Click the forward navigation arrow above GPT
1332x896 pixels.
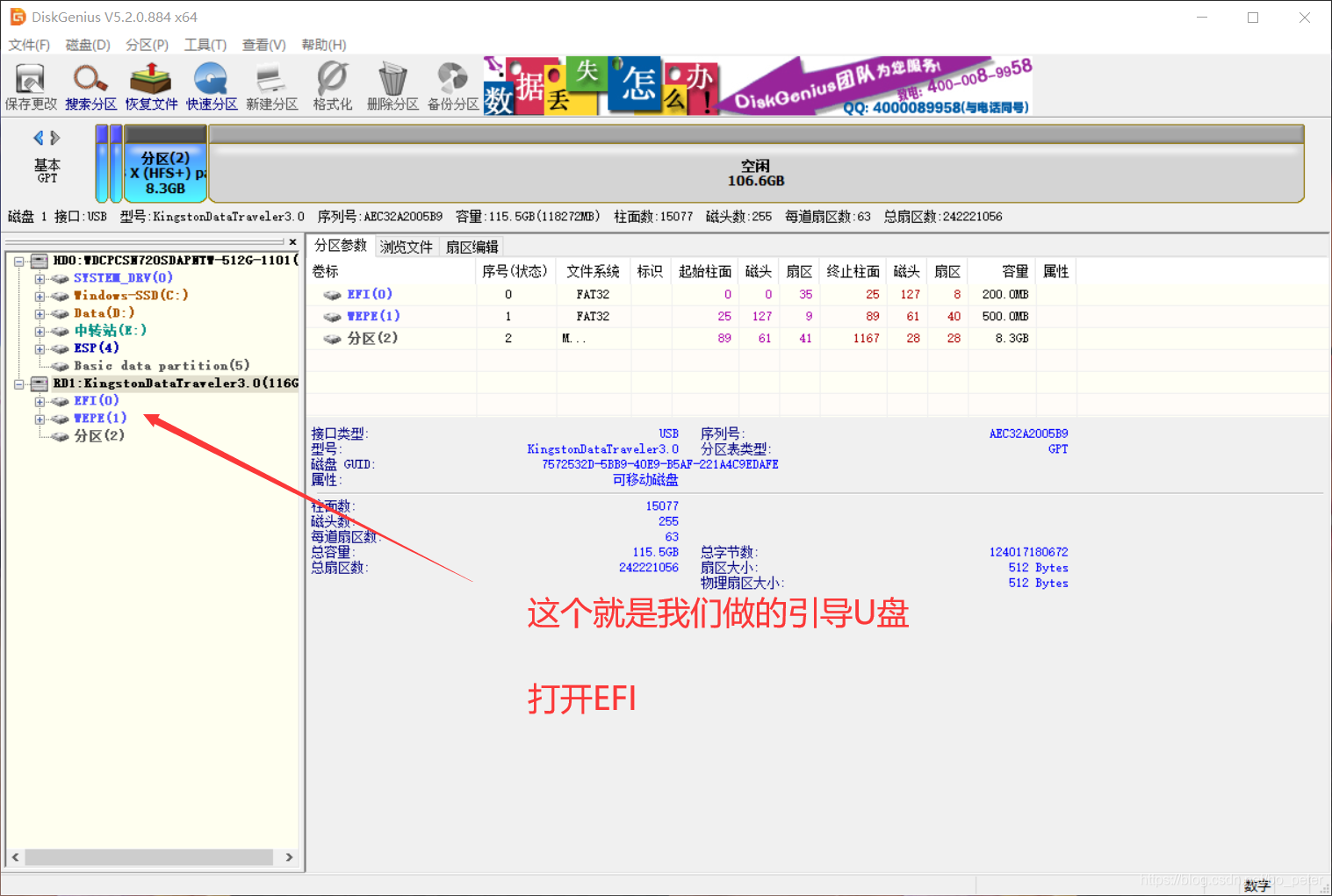pyautogui.click(x=54, y=137)
